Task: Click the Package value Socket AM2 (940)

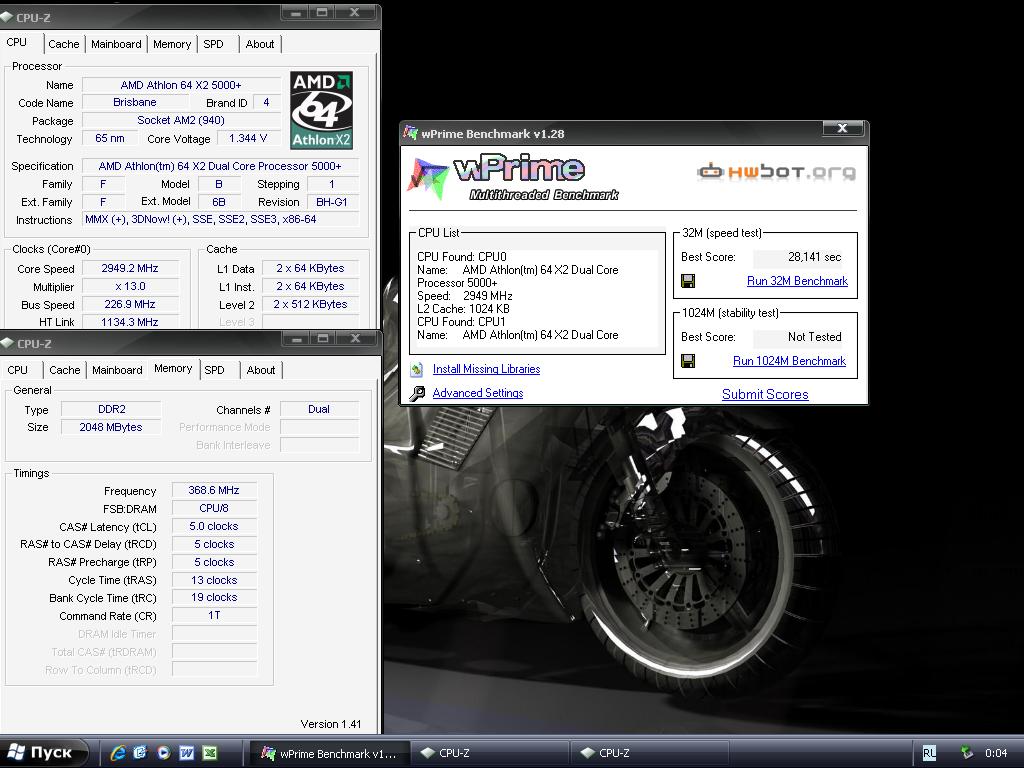Action: [x=181, y=120]
